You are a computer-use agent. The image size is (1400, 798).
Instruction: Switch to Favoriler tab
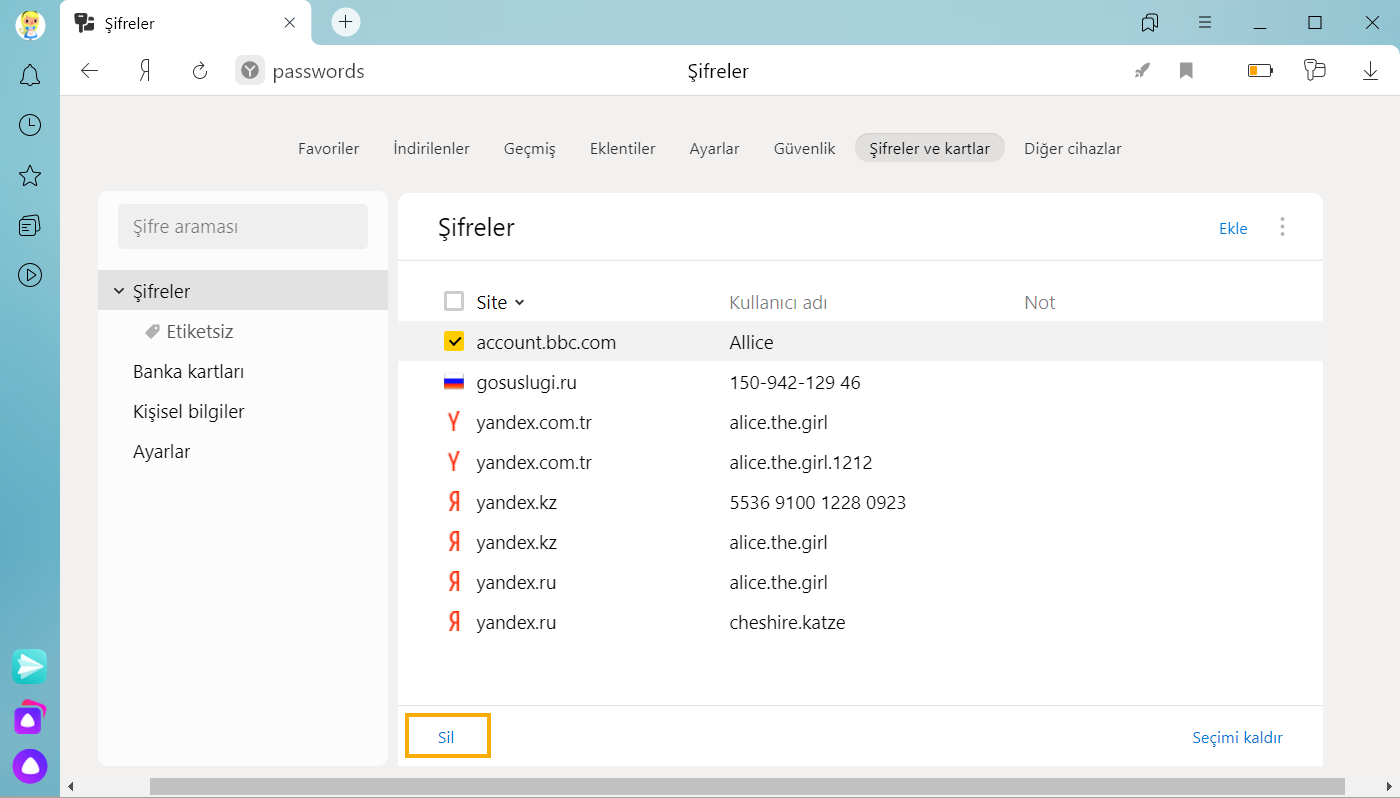[x=328, y=148]
